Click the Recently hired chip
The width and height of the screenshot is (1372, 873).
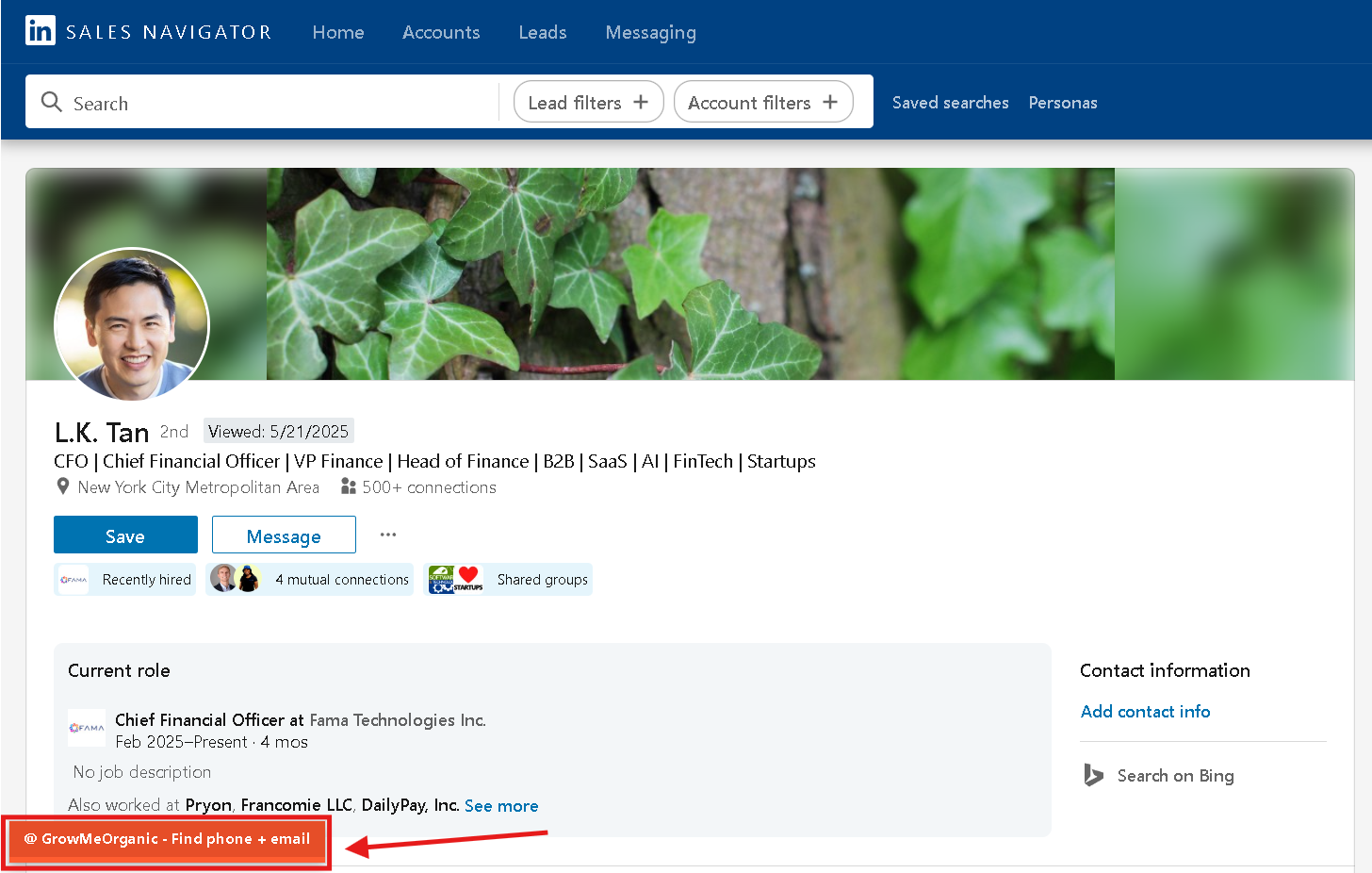[x=125, y=580]
